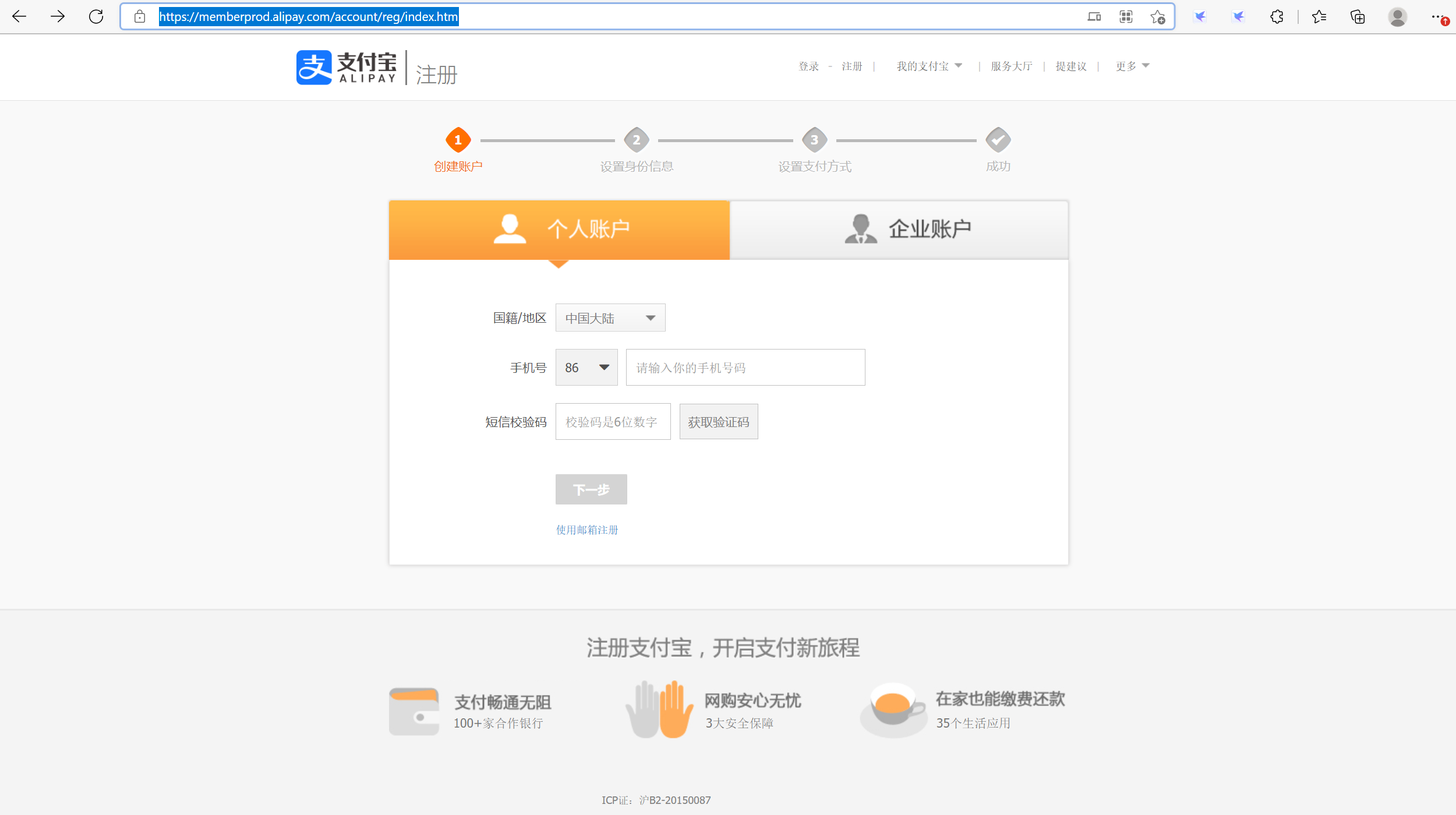This screenshot has height=815, width=1456.
Task: Select the personal account user icon
Action: (510, 228)
